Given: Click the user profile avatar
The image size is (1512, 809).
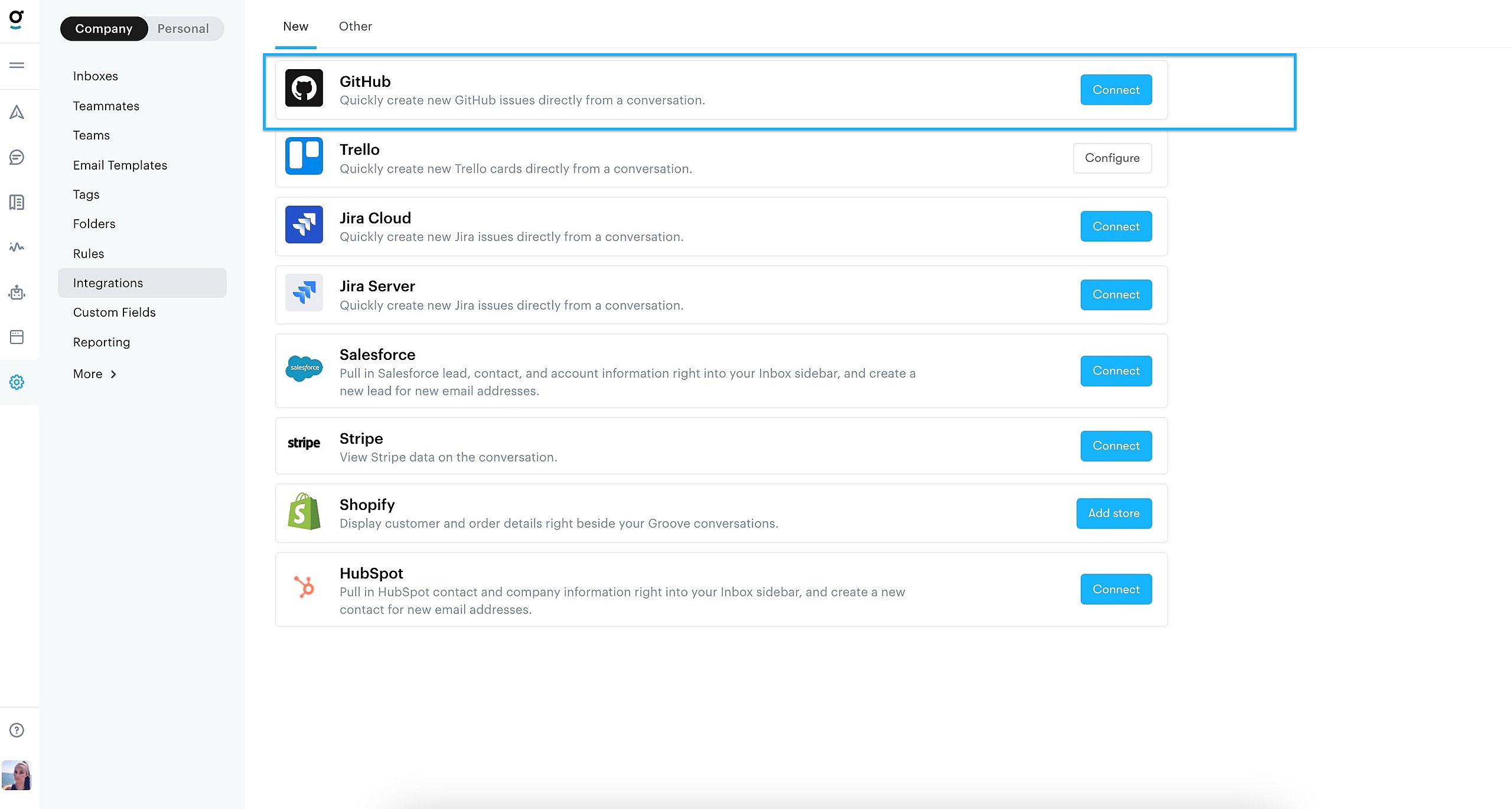Looking at the screenshot, I should (17, 775).
